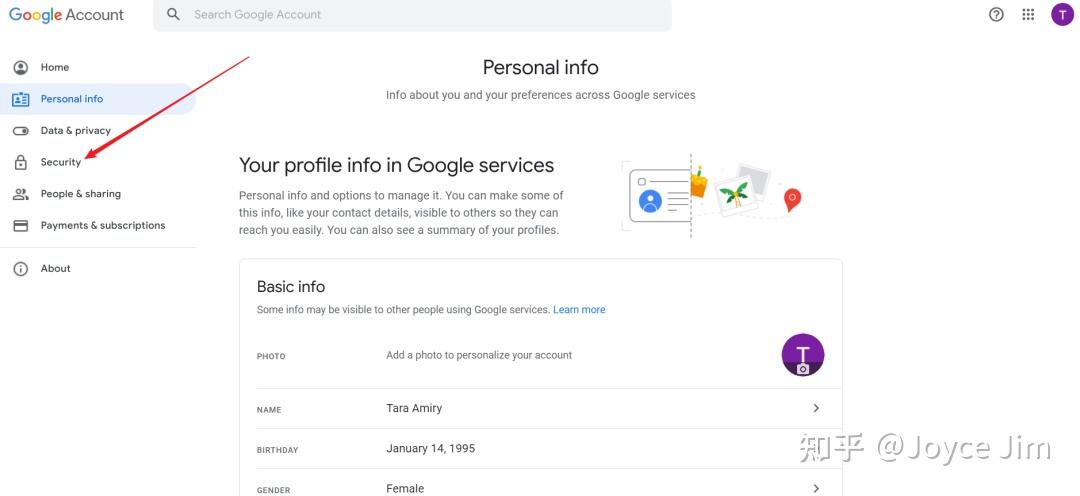
Task: Open People & sharing menu item
Action: (81, 194)
